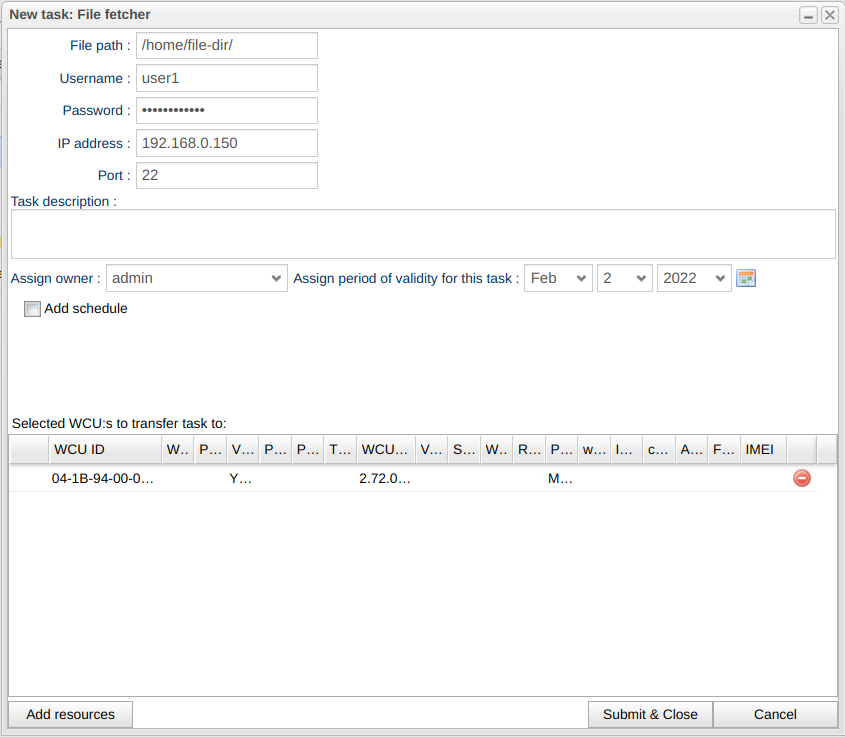Open the calendar date picker icon
This screenshot has width=845, height=737.
745,278
